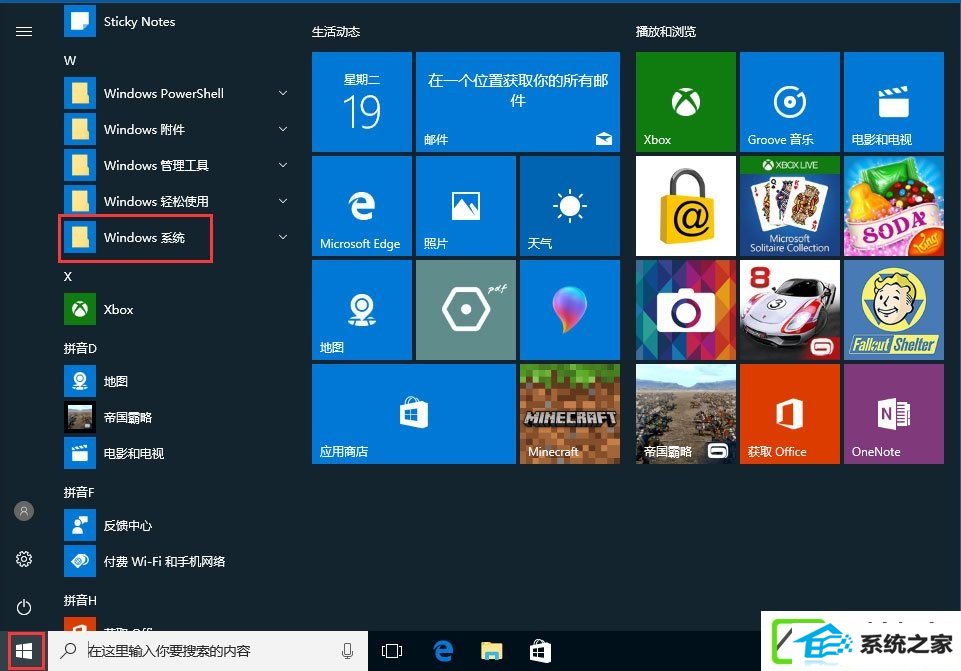Click the 拼音H group header

click(80, 601)
